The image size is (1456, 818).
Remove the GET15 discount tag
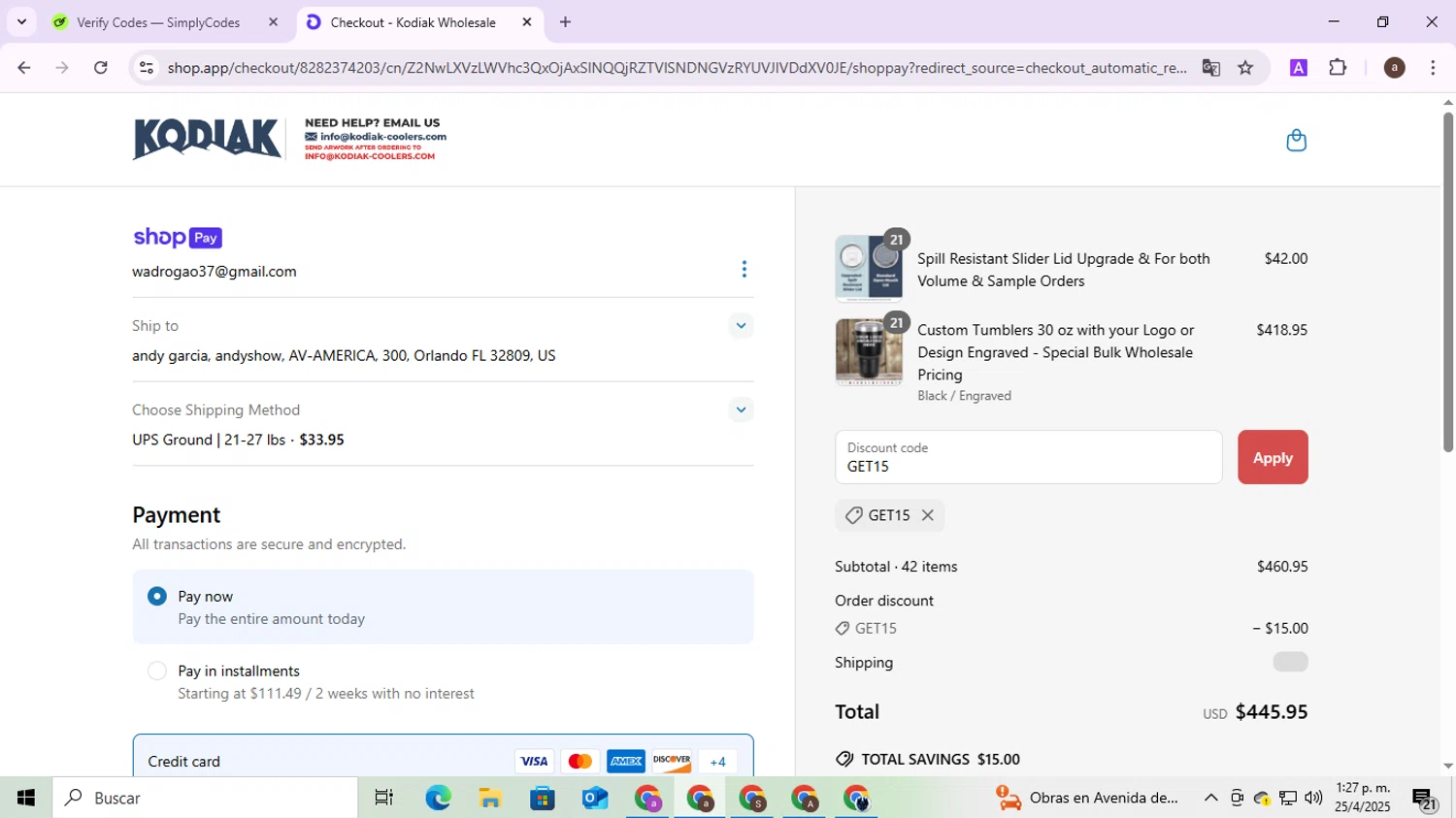click(928, 515)
